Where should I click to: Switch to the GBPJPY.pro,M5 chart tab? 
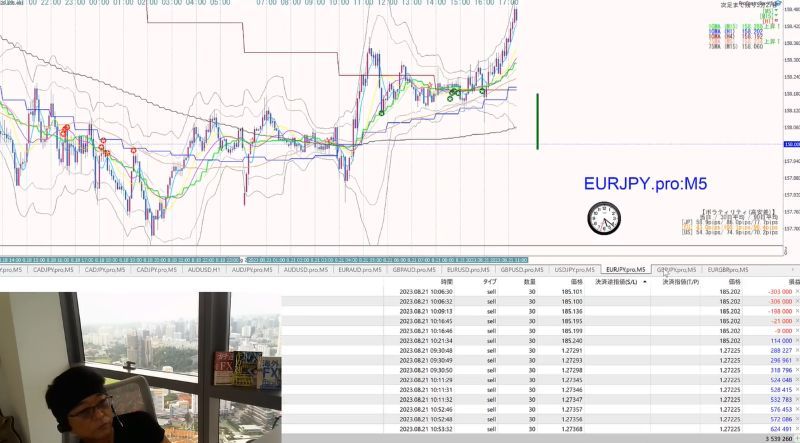point(676,269)
